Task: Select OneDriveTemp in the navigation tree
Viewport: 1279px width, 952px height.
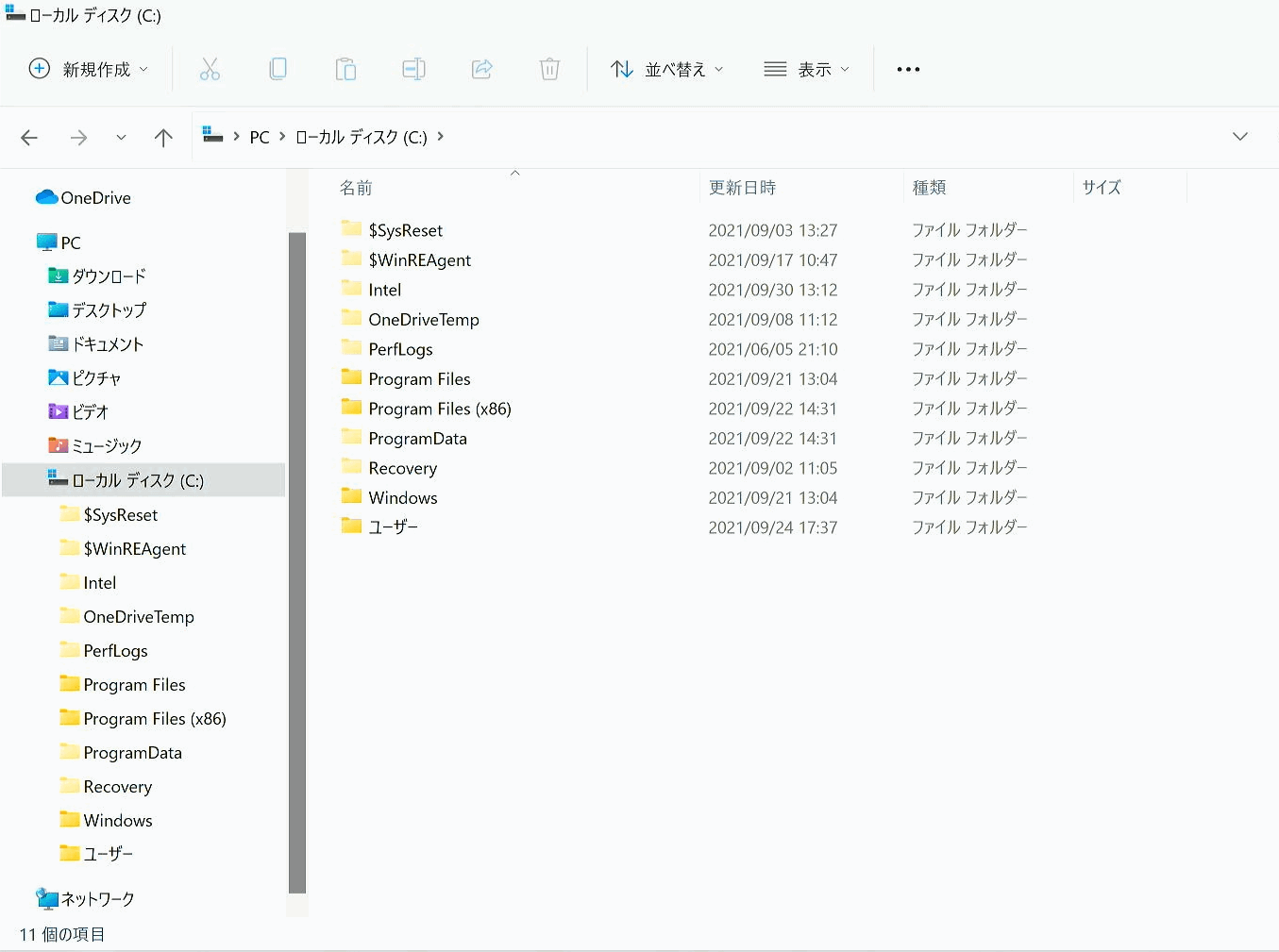Action: coord(126,617)
